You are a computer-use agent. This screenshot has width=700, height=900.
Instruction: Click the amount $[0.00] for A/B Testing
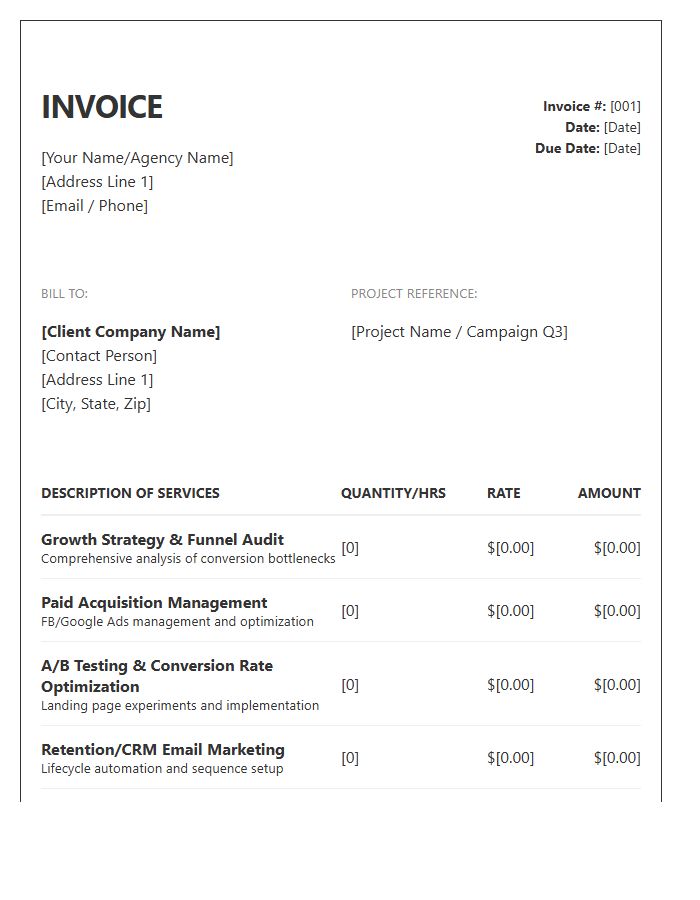(617, 685)
